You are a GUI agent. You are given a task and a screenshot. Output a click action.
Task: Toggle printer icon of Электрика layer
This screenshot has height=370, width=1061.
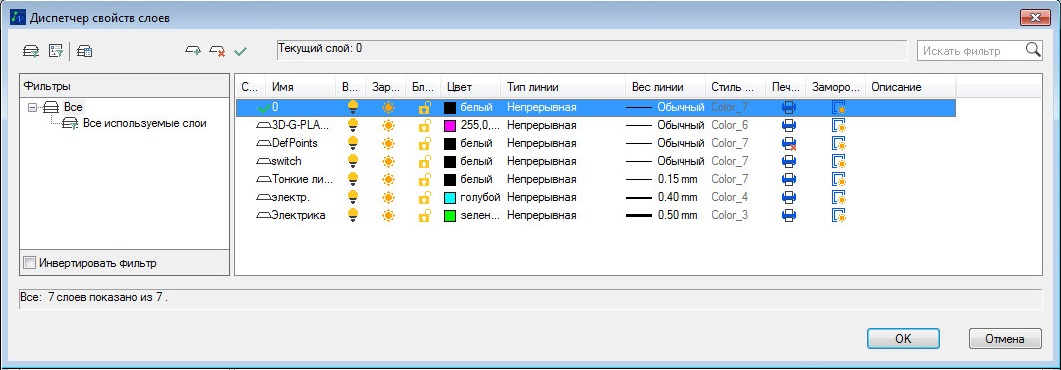[788, 215]
